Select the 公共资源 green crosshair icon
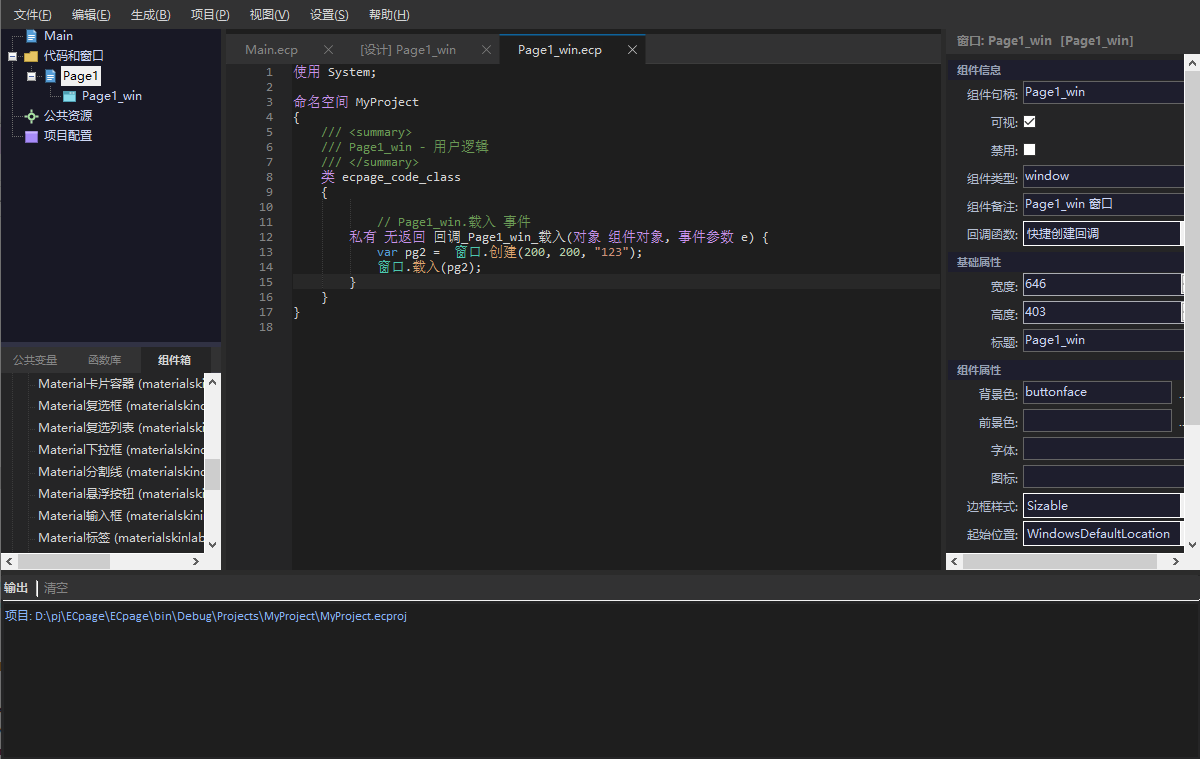Viewport: 1200px width, 759px height. pos(31,116)
